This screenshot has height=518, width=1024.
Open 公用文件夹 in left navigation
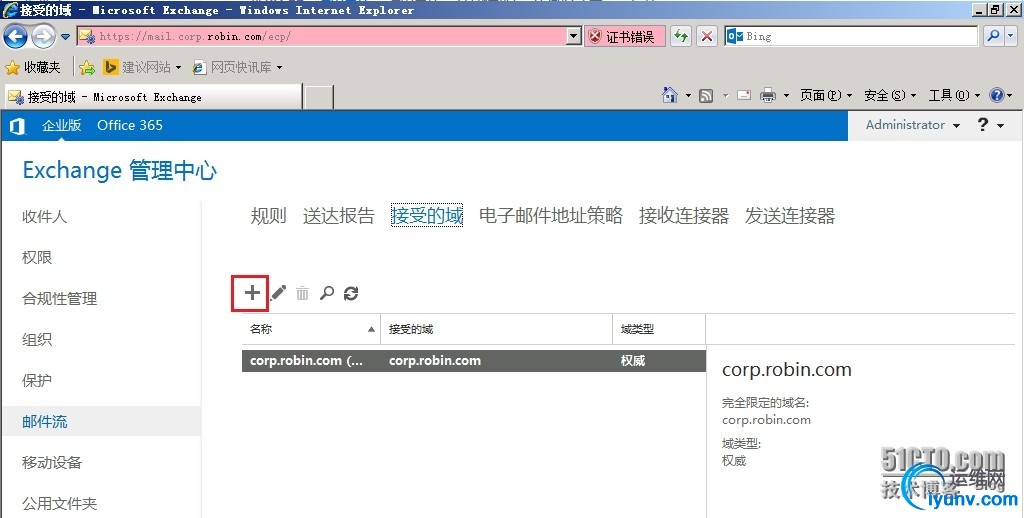pos(59,504)
